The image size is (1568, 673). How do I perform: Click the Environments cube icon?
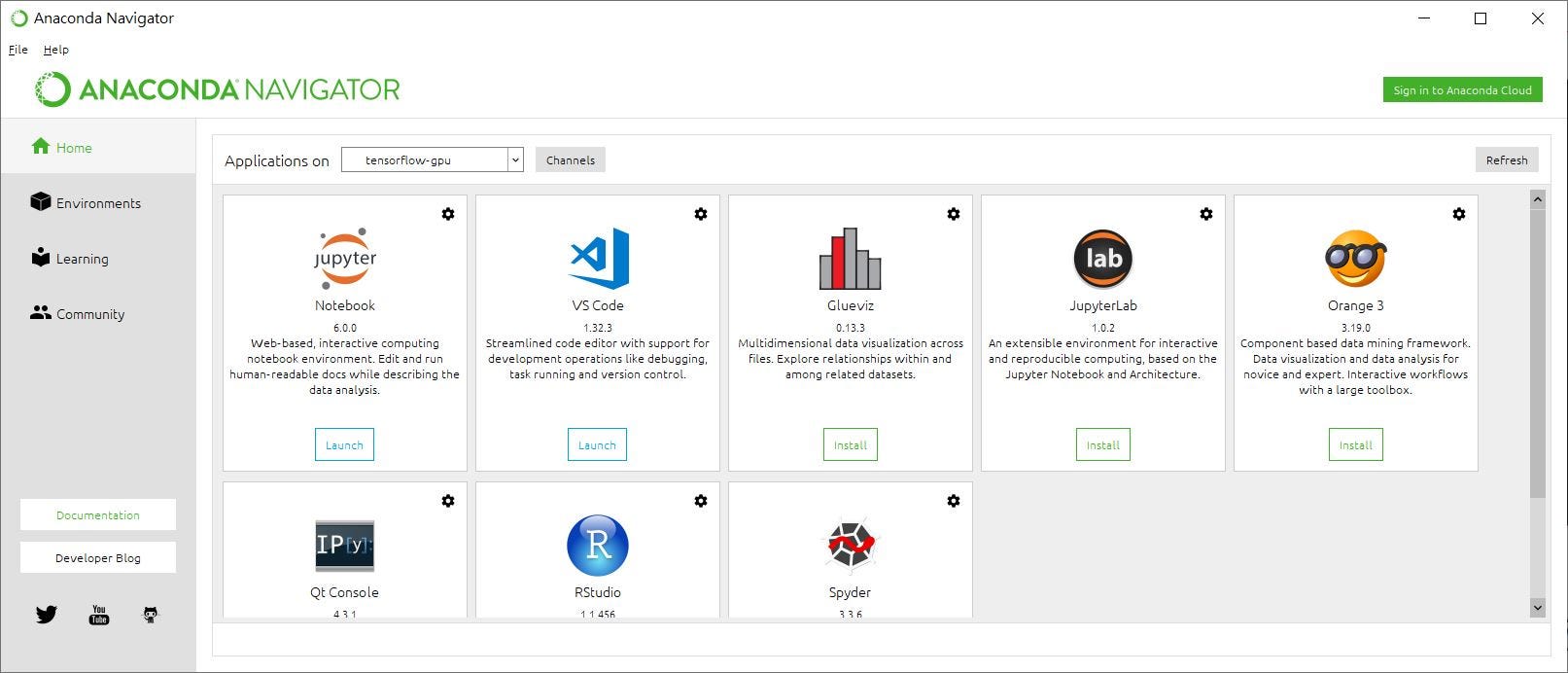pyautogui.click(x=41, y=201)
